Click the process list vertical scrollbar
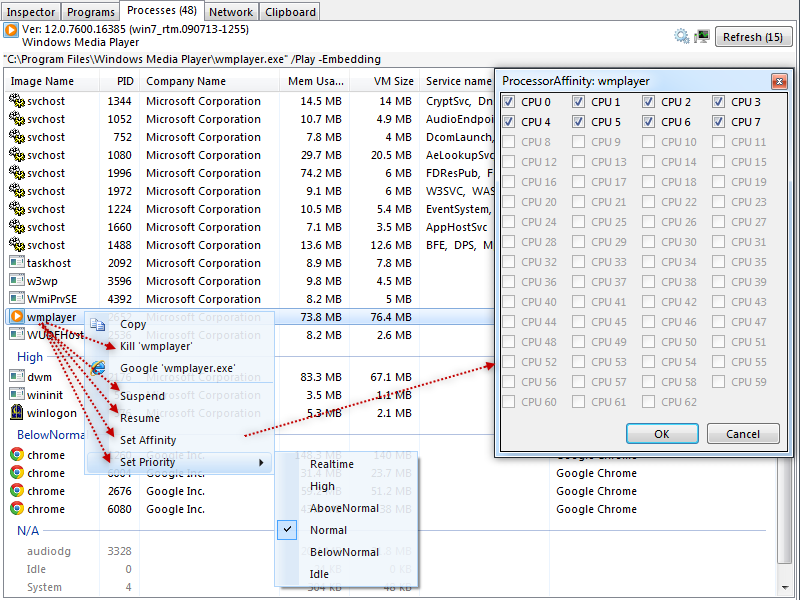 (785, 510)
